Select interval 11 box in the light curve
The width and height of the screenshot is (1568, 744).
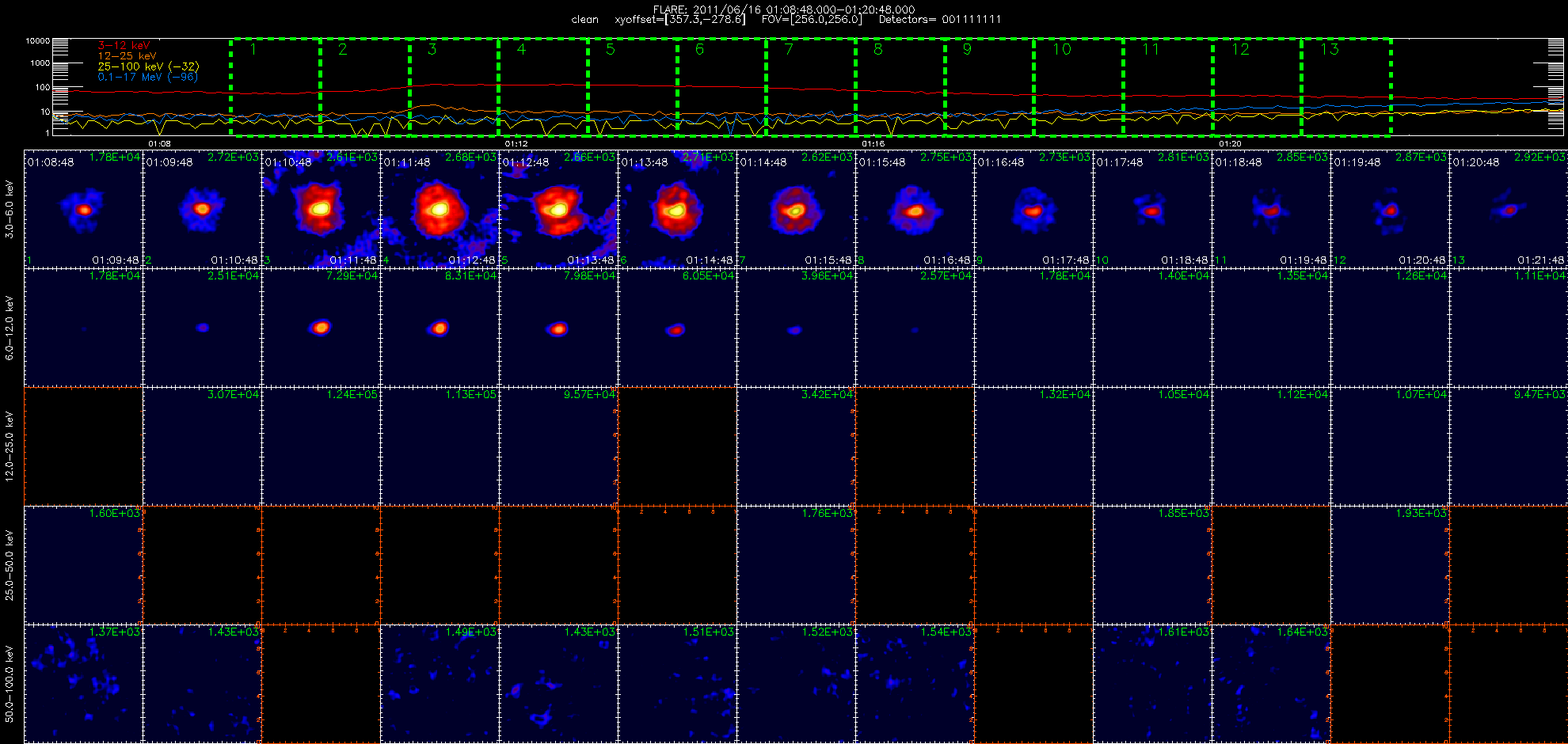(x=1168, y=87)
